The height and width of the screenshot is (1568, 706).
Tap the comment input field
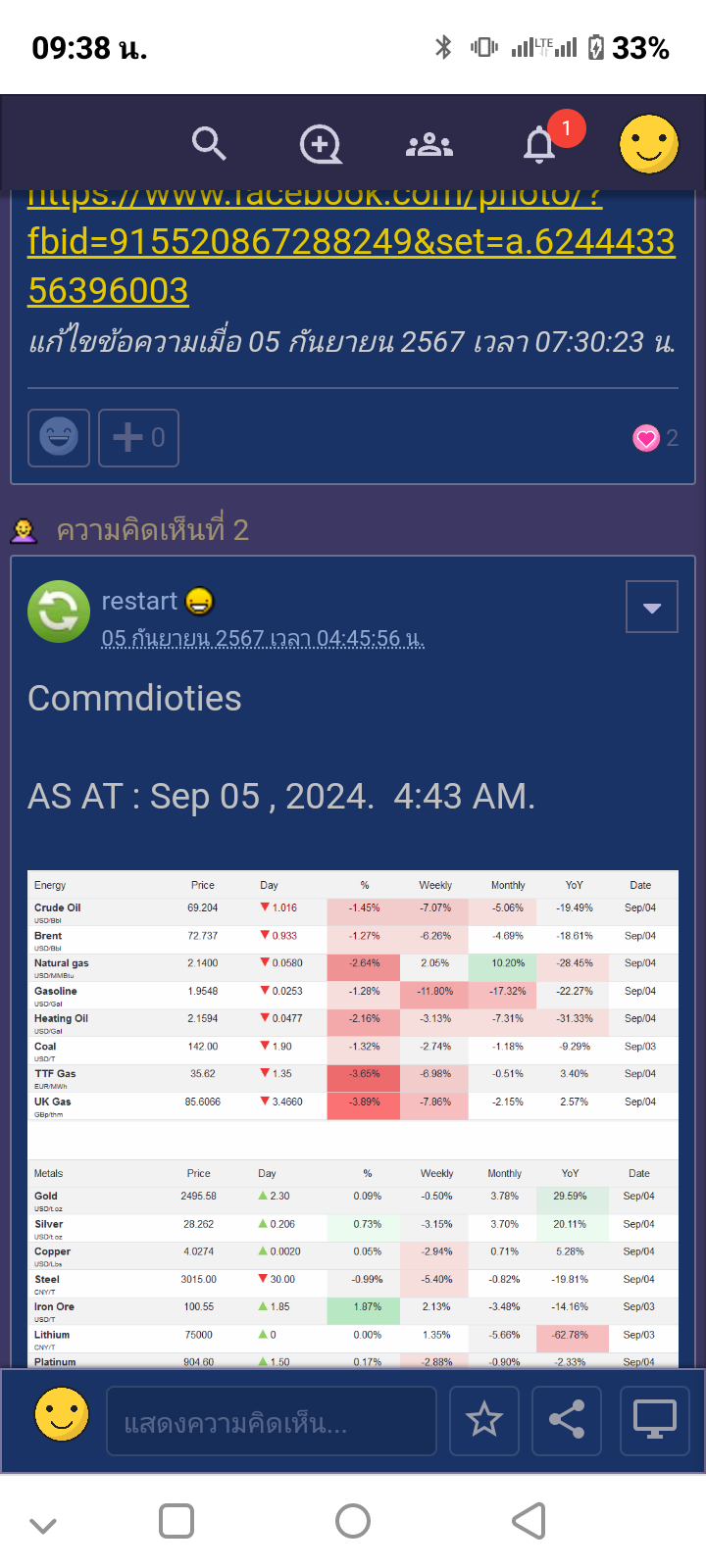272,1421
